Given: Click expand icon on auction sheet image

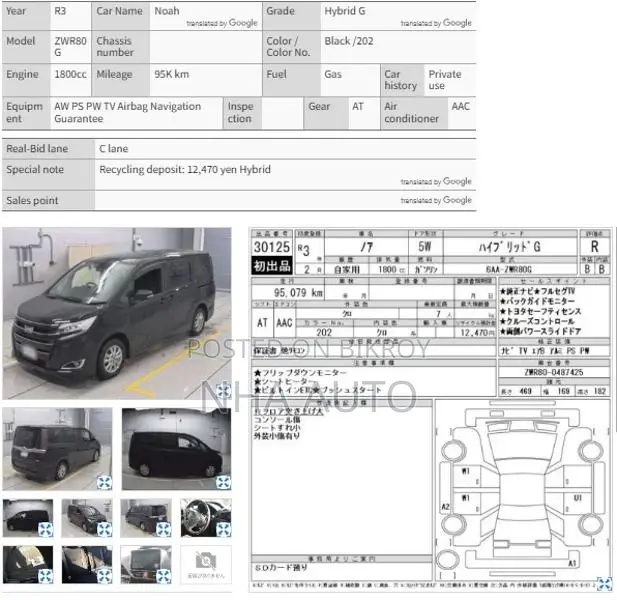Looking at the screenshot, I should click(x=604, y=584).
